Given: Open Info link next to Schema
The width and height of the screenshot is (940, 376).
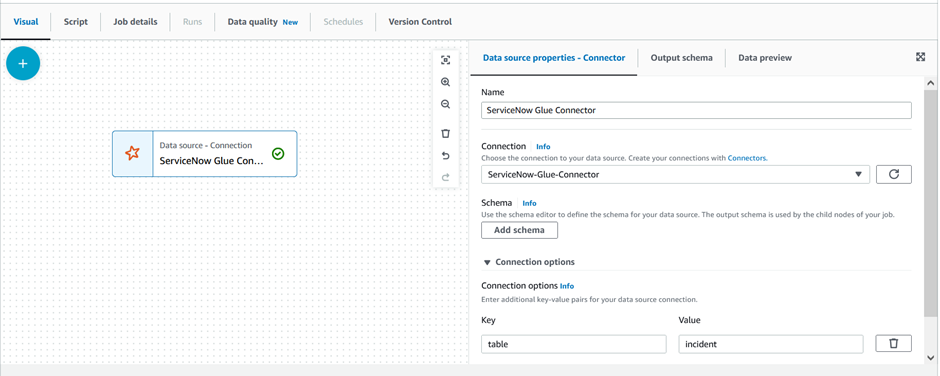Looking at the screenshot, I should (529, 203).
